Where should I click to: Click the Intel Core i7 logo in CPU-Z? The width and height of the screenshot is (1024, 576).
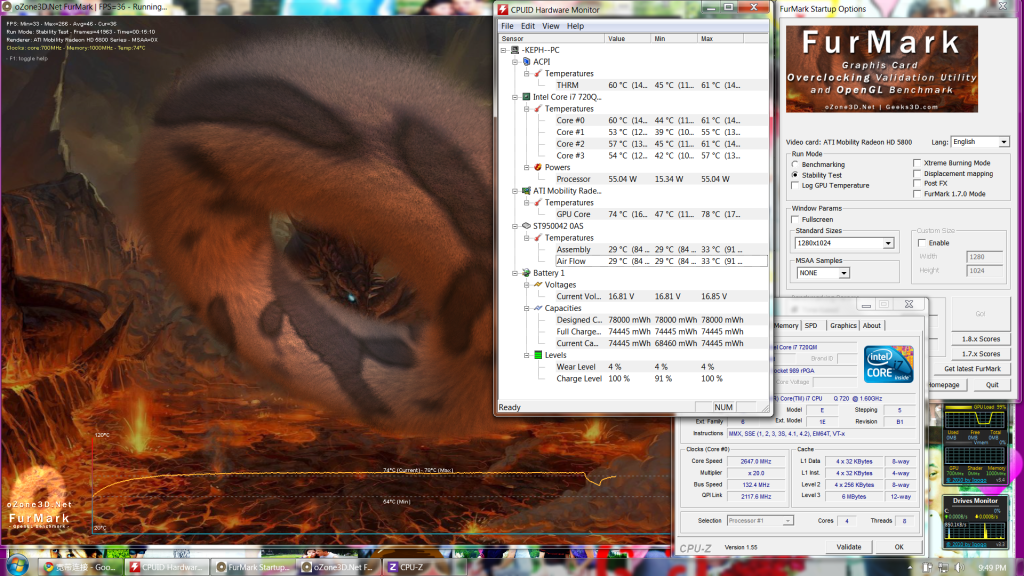pos(888,364)
